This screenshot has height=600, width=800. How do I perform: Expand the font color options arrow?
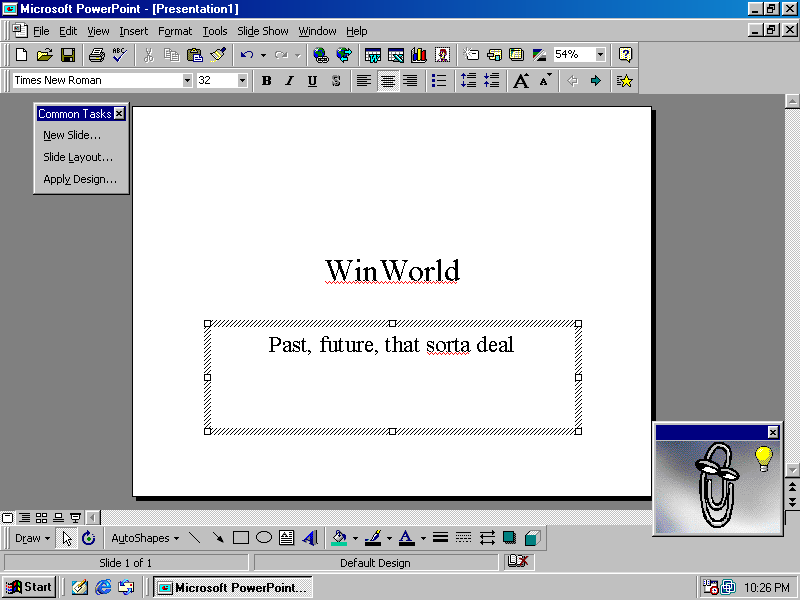423,538
